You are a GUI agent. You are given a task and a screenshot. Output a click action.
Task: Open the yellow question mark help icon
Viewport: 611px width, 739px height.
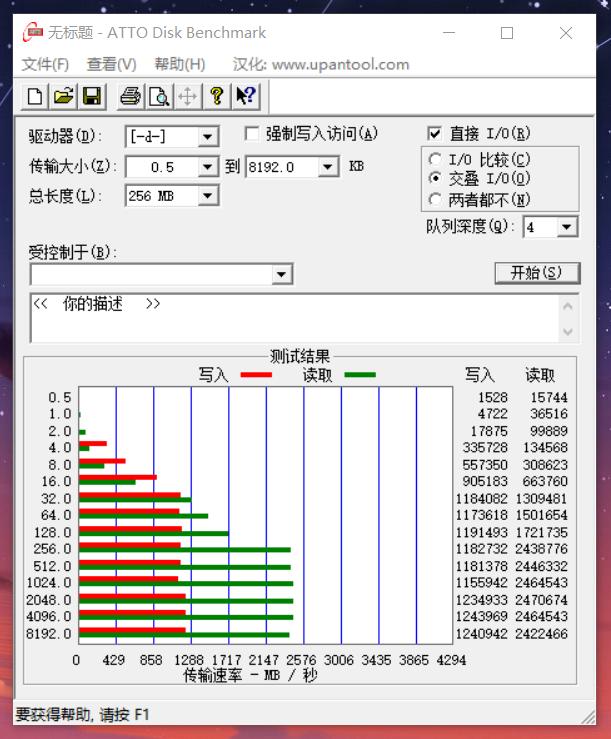click(216, 97)
